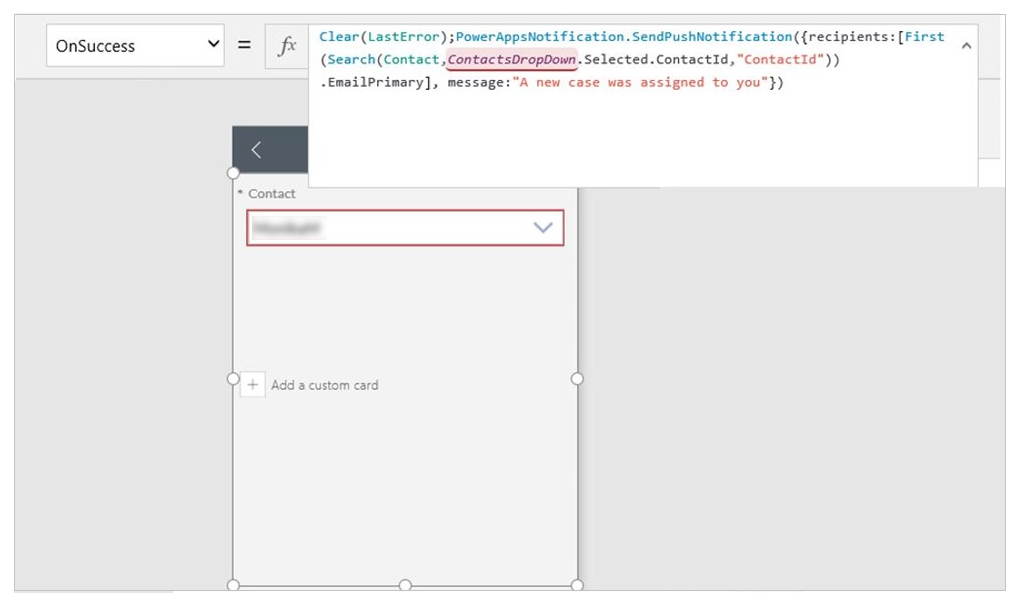Open the Contact dropdown on the form

point(405,227)
